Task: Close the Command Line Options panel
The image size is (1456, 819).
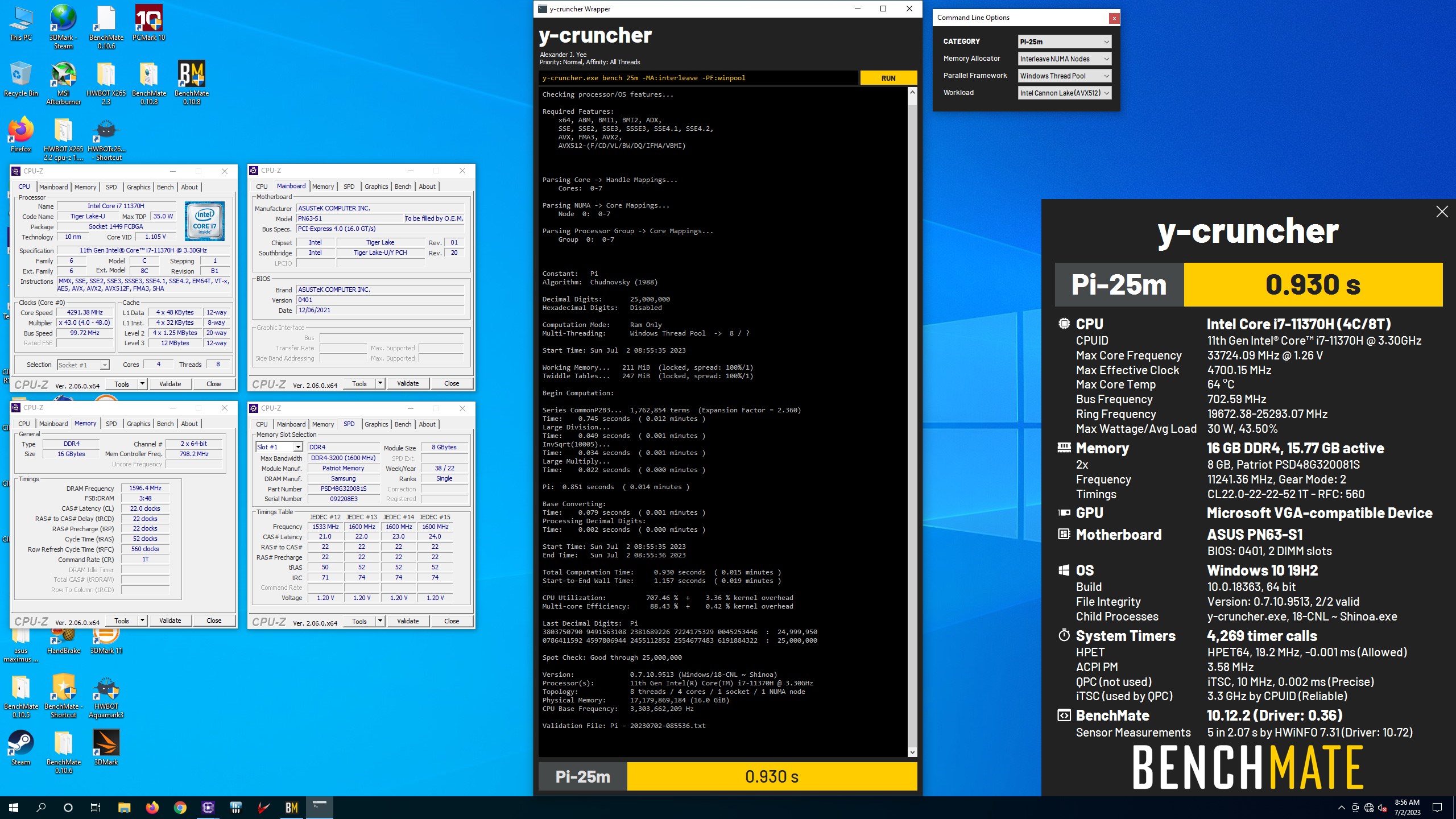Action: 1114,18
